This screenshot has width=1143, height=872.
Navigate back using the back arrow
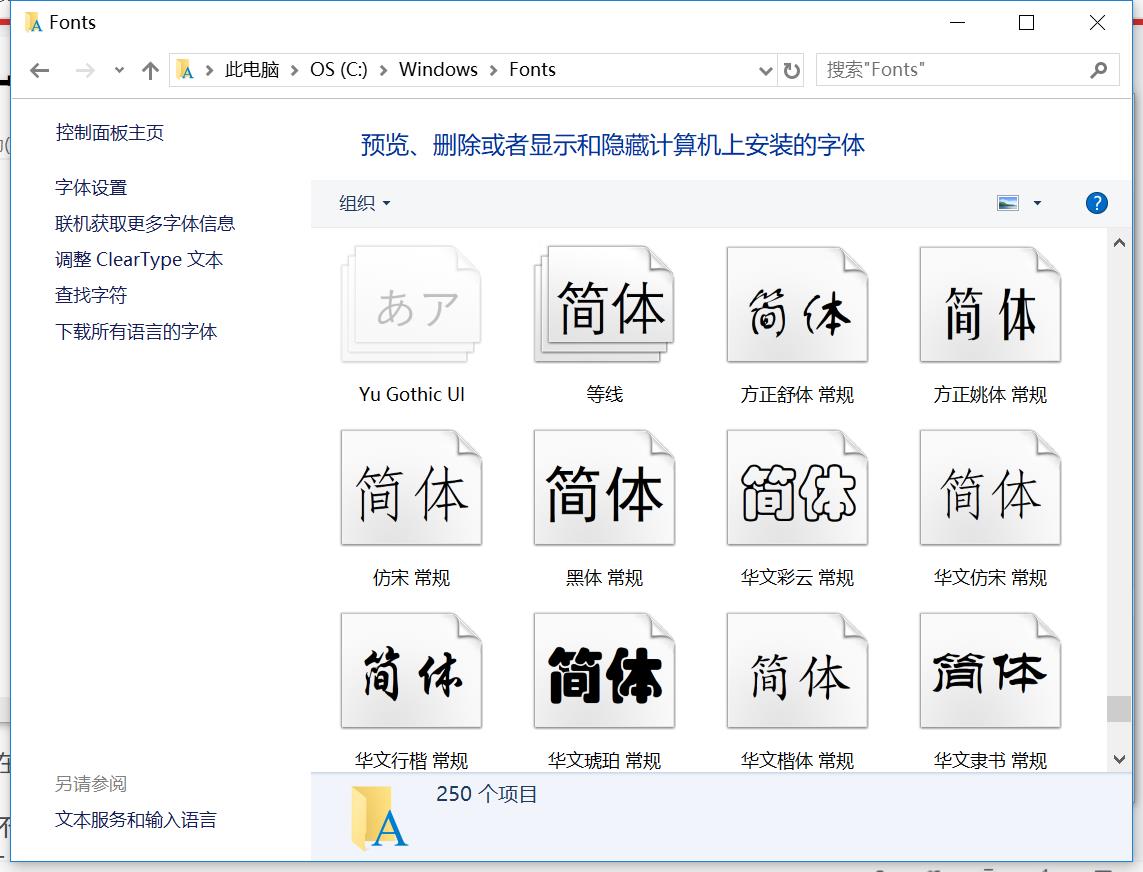point(38,70)
